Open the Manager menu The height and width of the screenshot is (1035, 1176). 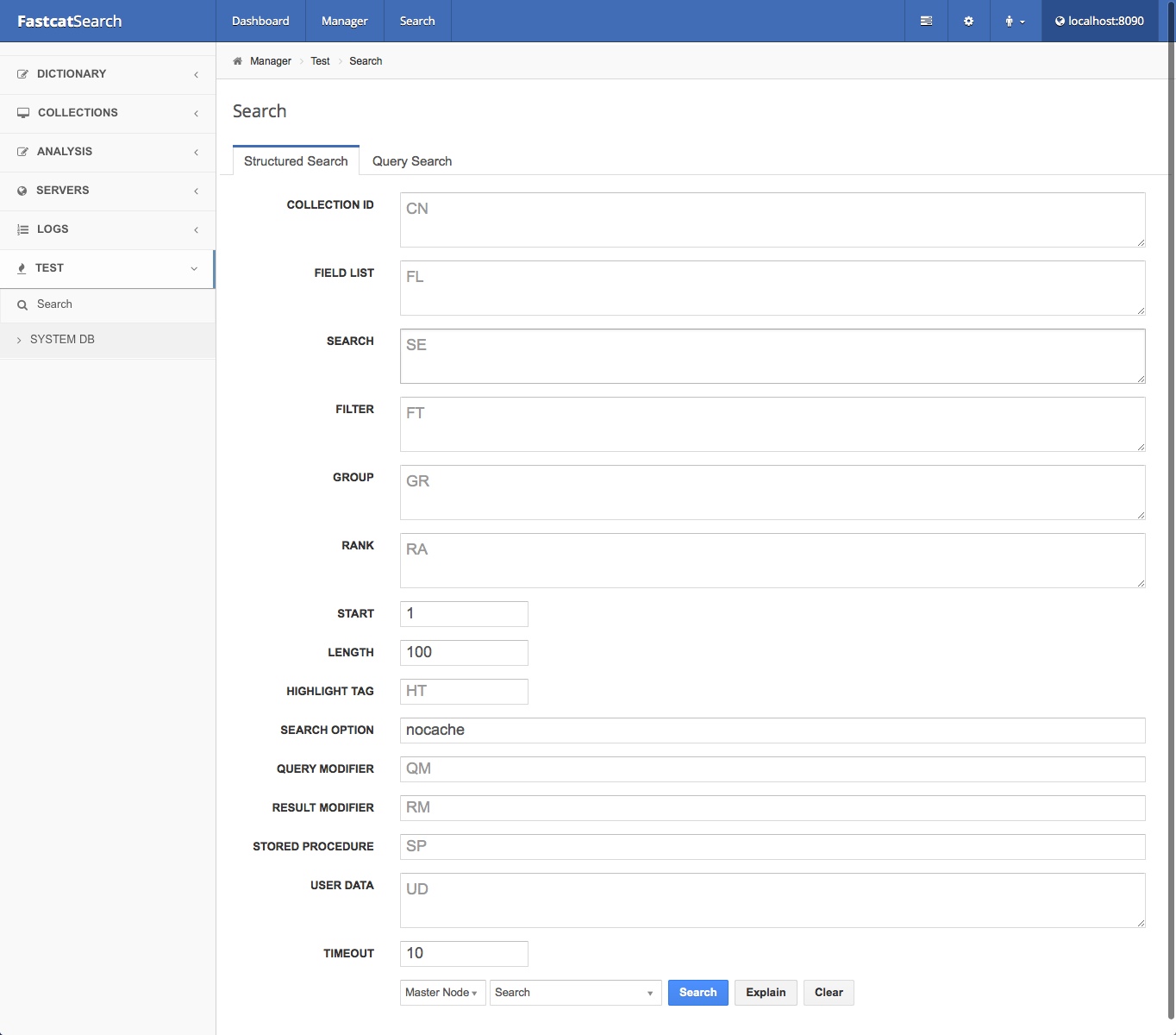point(344,21)
